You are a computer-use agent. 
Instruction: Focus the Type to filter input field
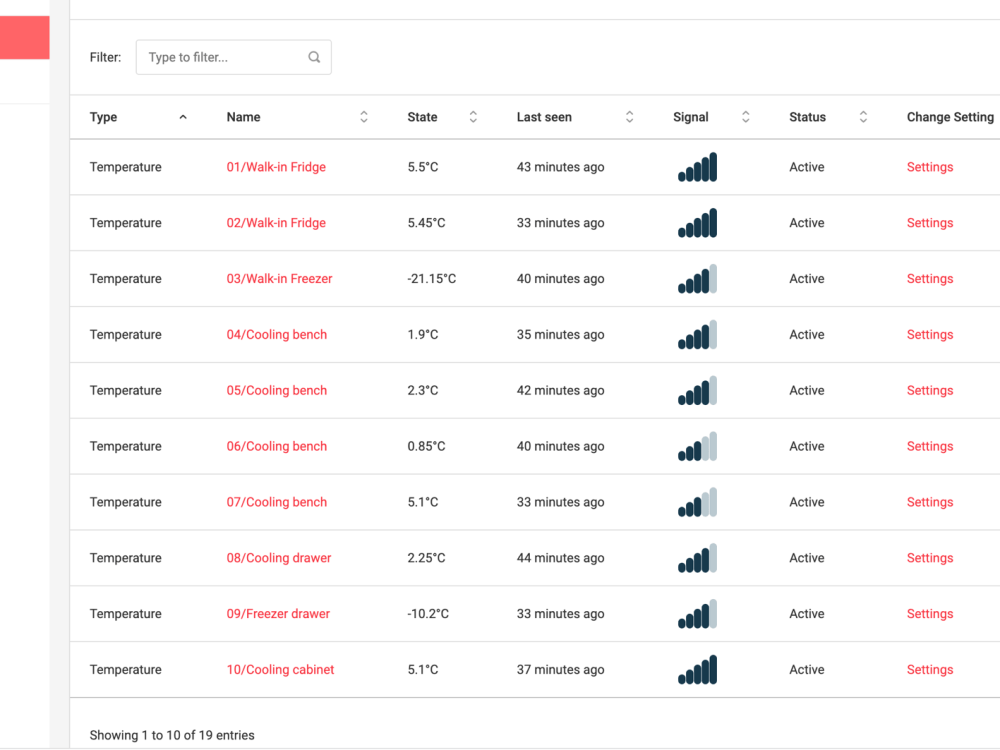click(233, 57)
